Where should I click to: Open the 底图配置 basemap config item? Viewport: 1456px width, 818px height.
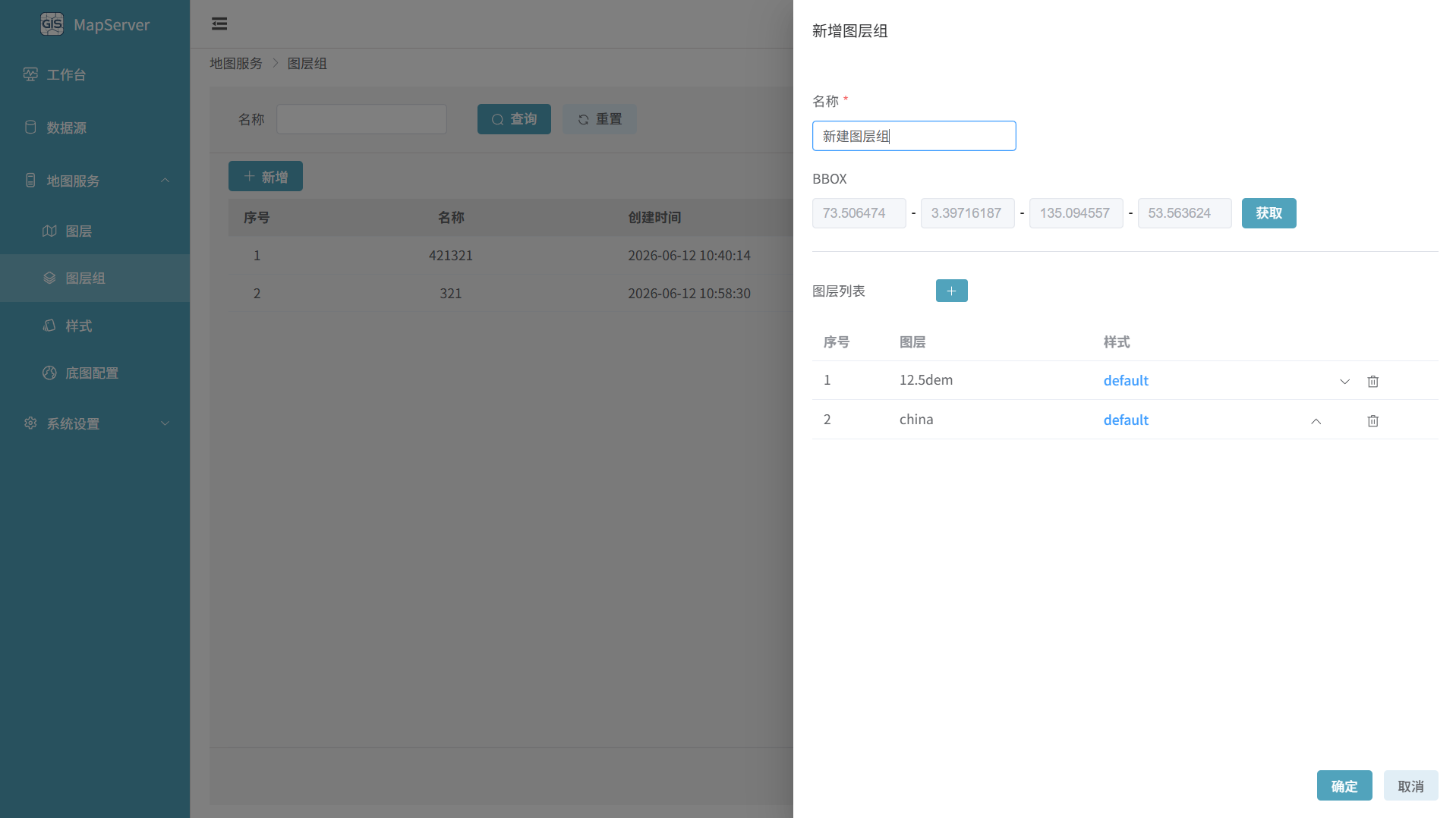point(95,373)
